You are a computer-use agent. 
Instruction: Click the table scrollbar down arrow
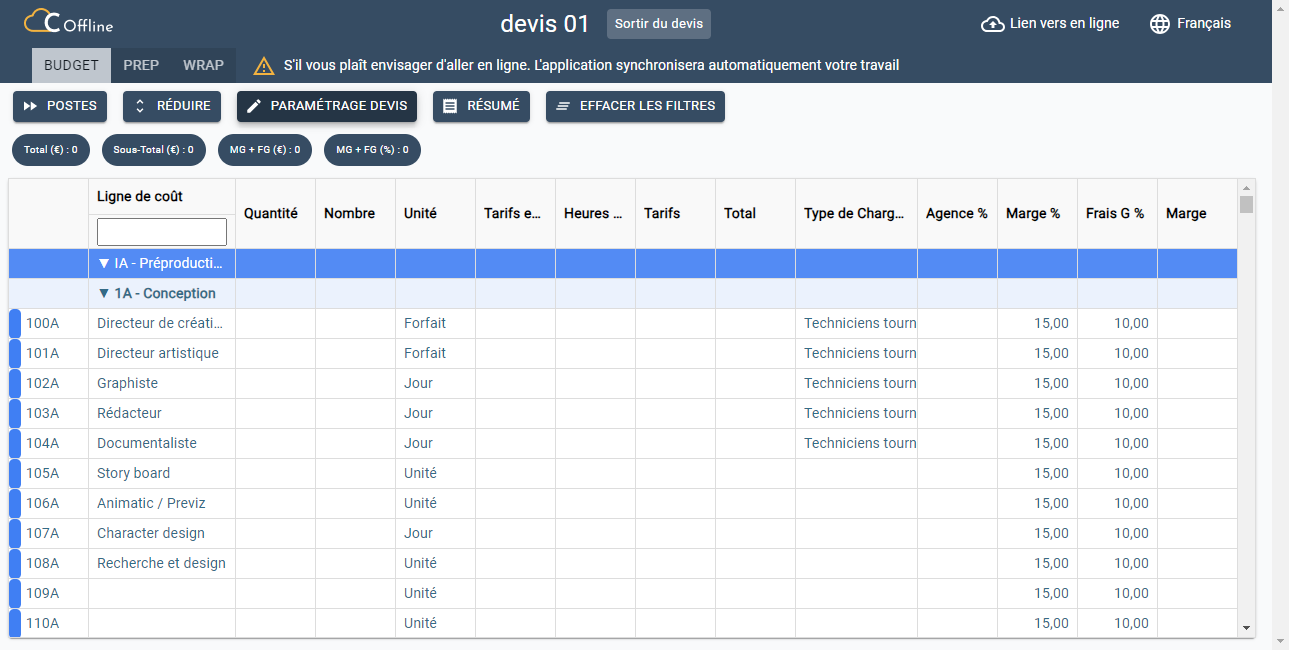[1246, 628]
